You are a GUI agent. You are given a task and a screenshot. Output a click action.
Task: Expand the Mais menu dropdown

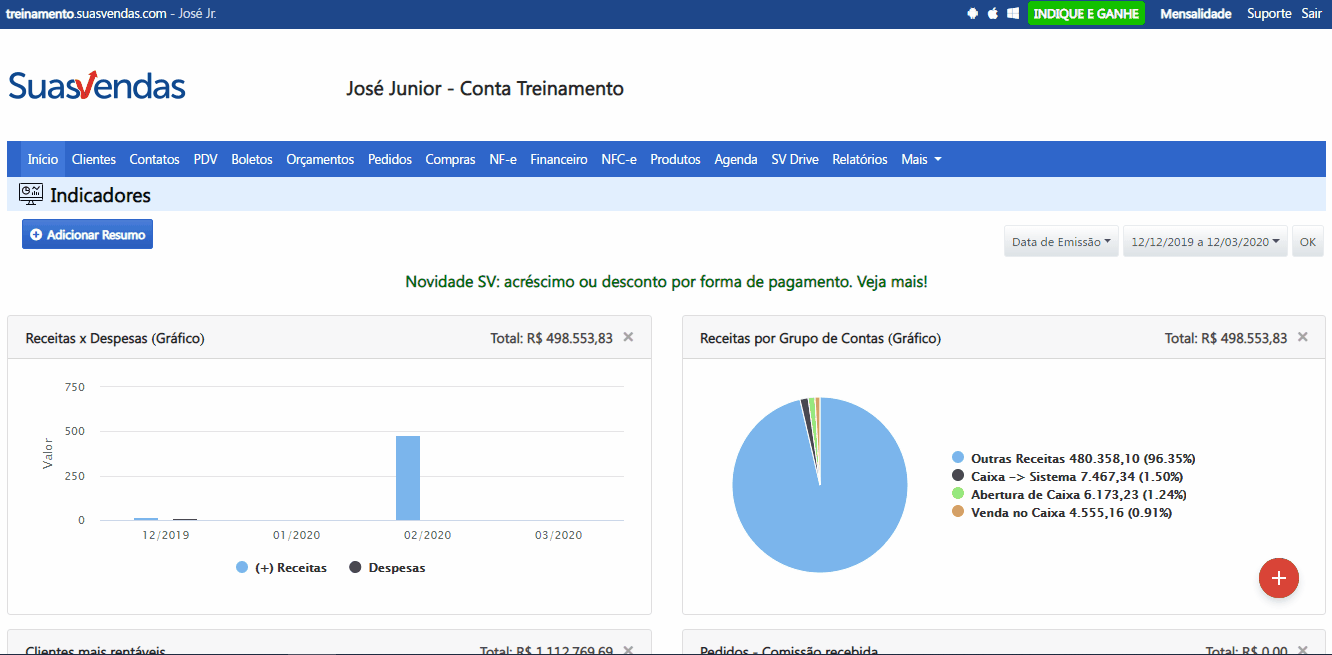point(921,159)
